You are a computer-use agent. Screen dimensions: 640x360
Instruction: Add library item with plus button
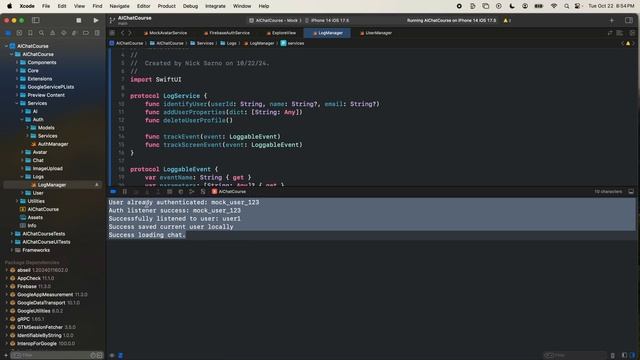pos(611,20)
